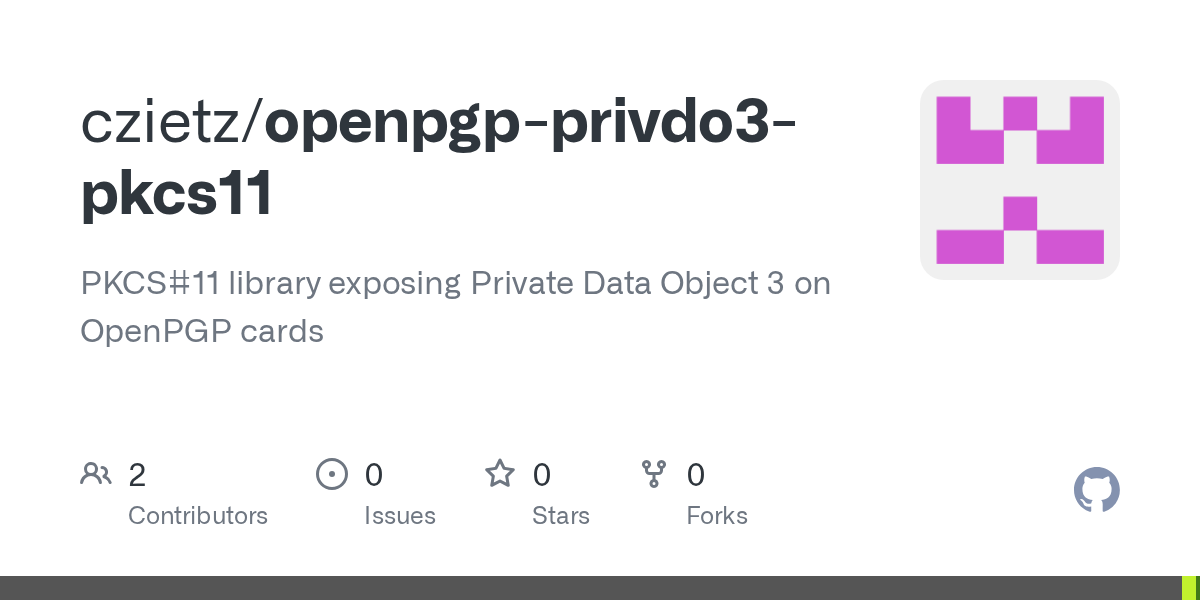Click the 'pkcs11' portion of the title
Viewport: 1200px width, 600px height.
pyautogui.click(x=177, y=194)
